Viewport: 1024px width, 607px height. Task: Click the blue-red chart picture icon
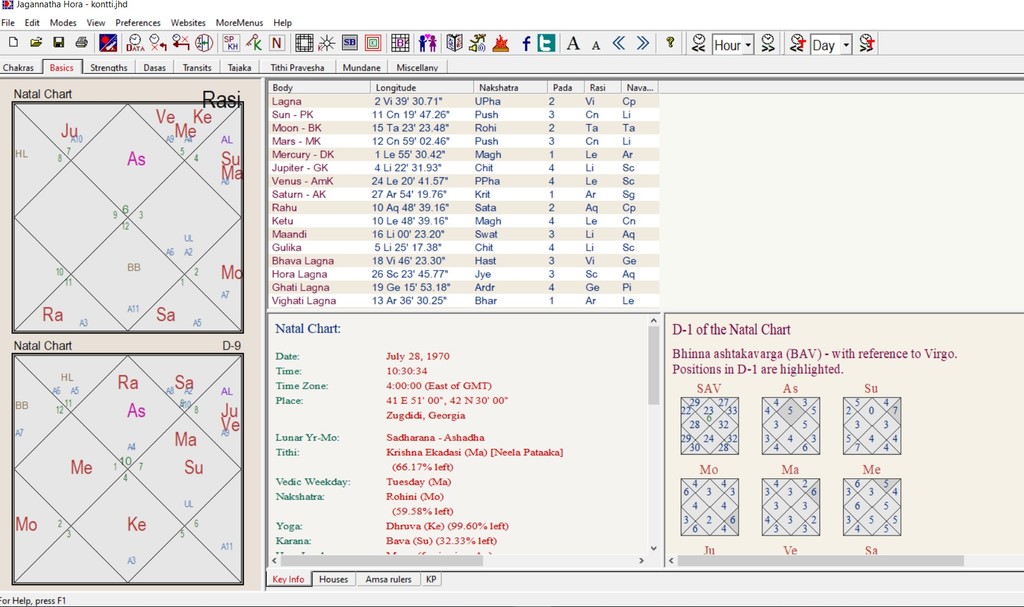(108, 43)
